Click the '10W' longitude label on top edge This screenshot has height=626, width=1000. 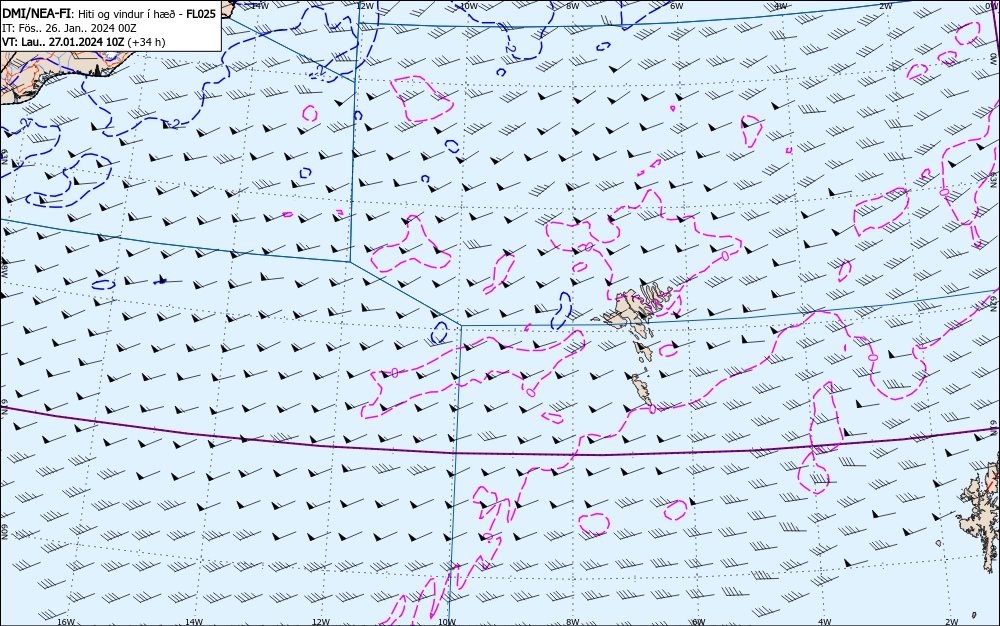coord(469,6)
